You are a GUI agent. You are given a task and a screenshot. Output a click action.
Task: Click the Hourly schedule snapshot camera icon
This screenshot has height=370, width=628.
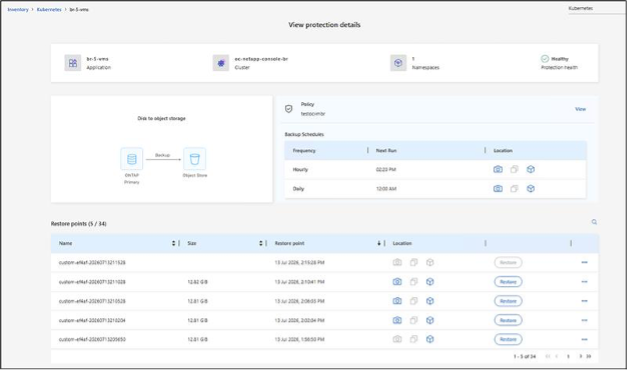pyautogui.click(x=498, y=169)
